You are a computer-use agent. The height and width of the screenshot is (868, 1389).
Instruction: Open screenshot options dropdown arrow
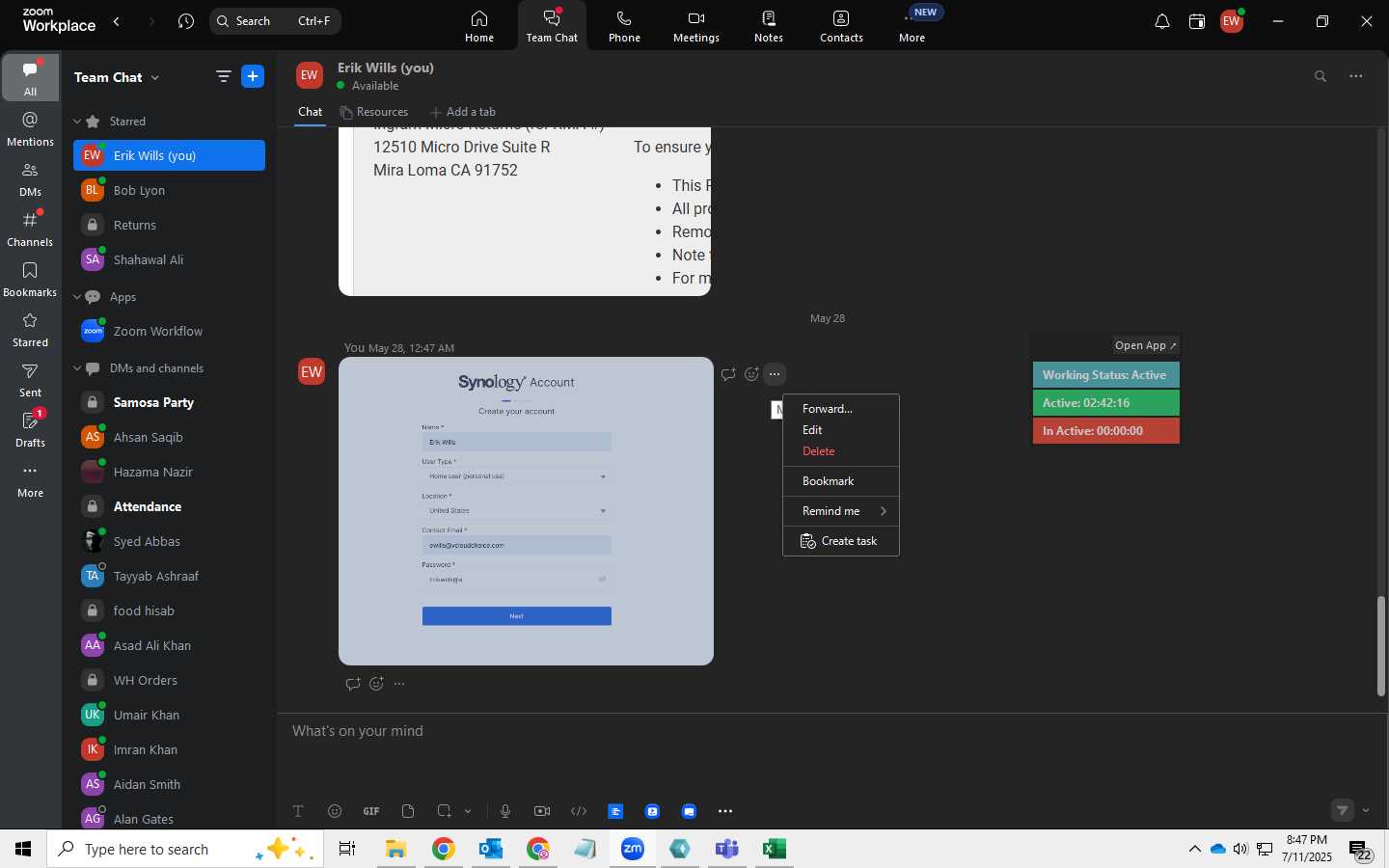[x=468, y=811]
